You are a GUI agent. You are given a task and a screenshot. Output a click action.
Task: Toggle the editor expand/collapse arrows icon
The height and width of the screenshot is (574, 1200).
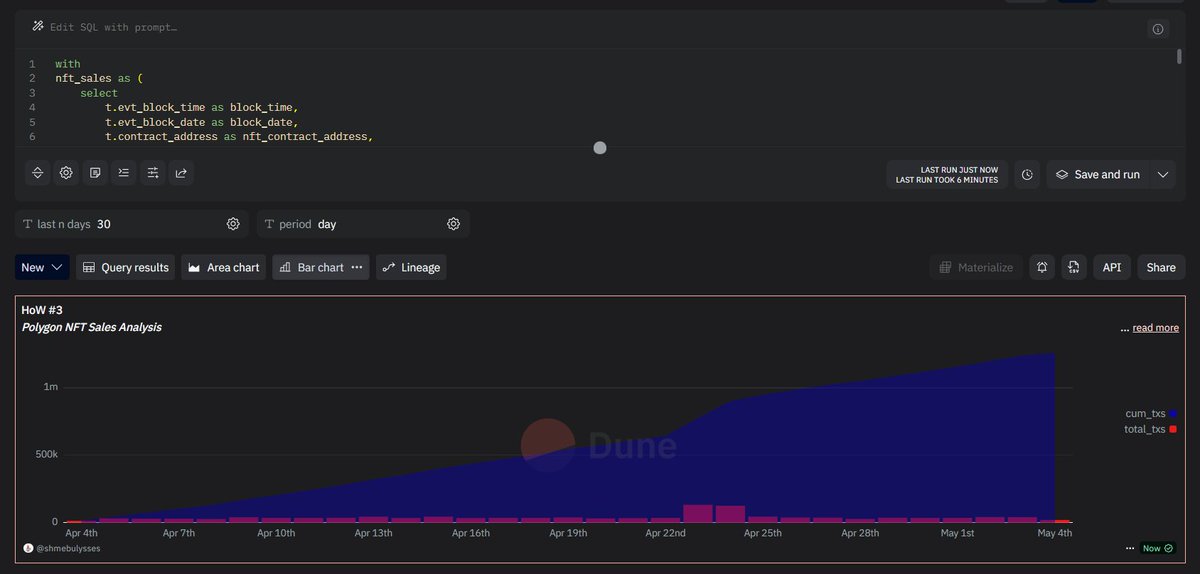(x=38, y=173)
